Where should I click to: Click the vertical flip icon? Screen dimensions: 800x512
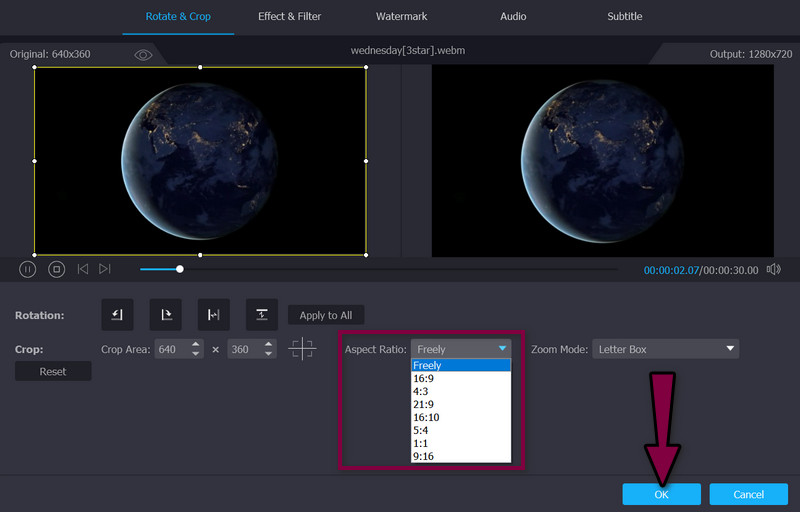261,314
